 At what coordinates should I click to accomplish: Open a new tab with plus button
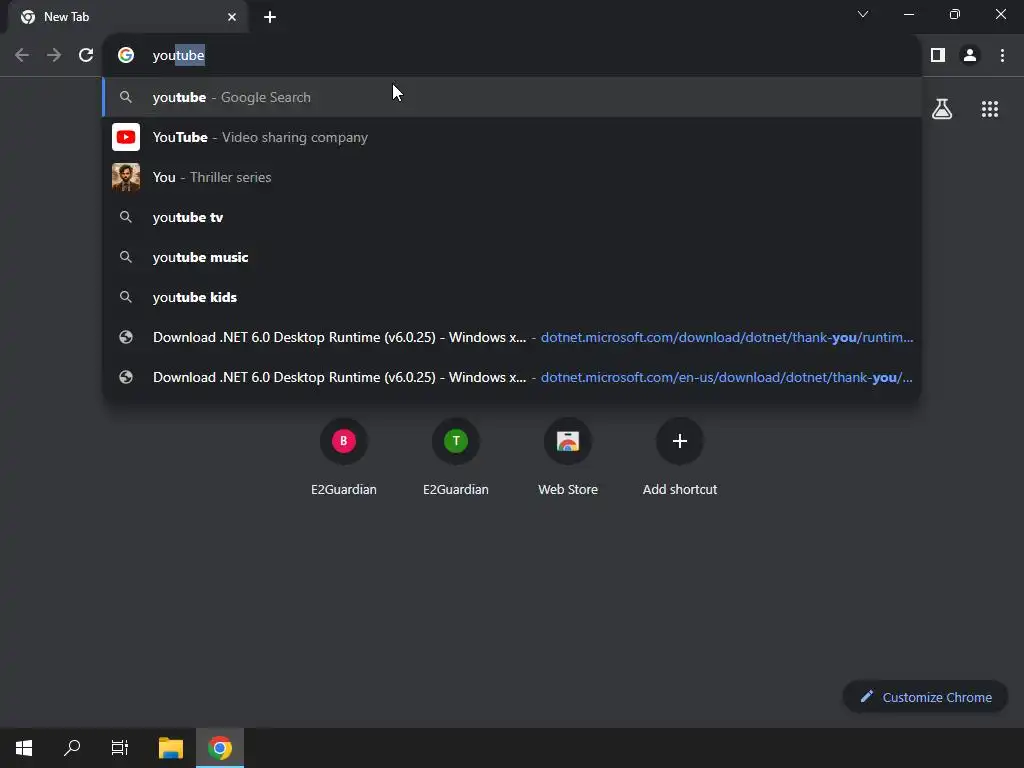pyautogui.click(x=270, y=17)
